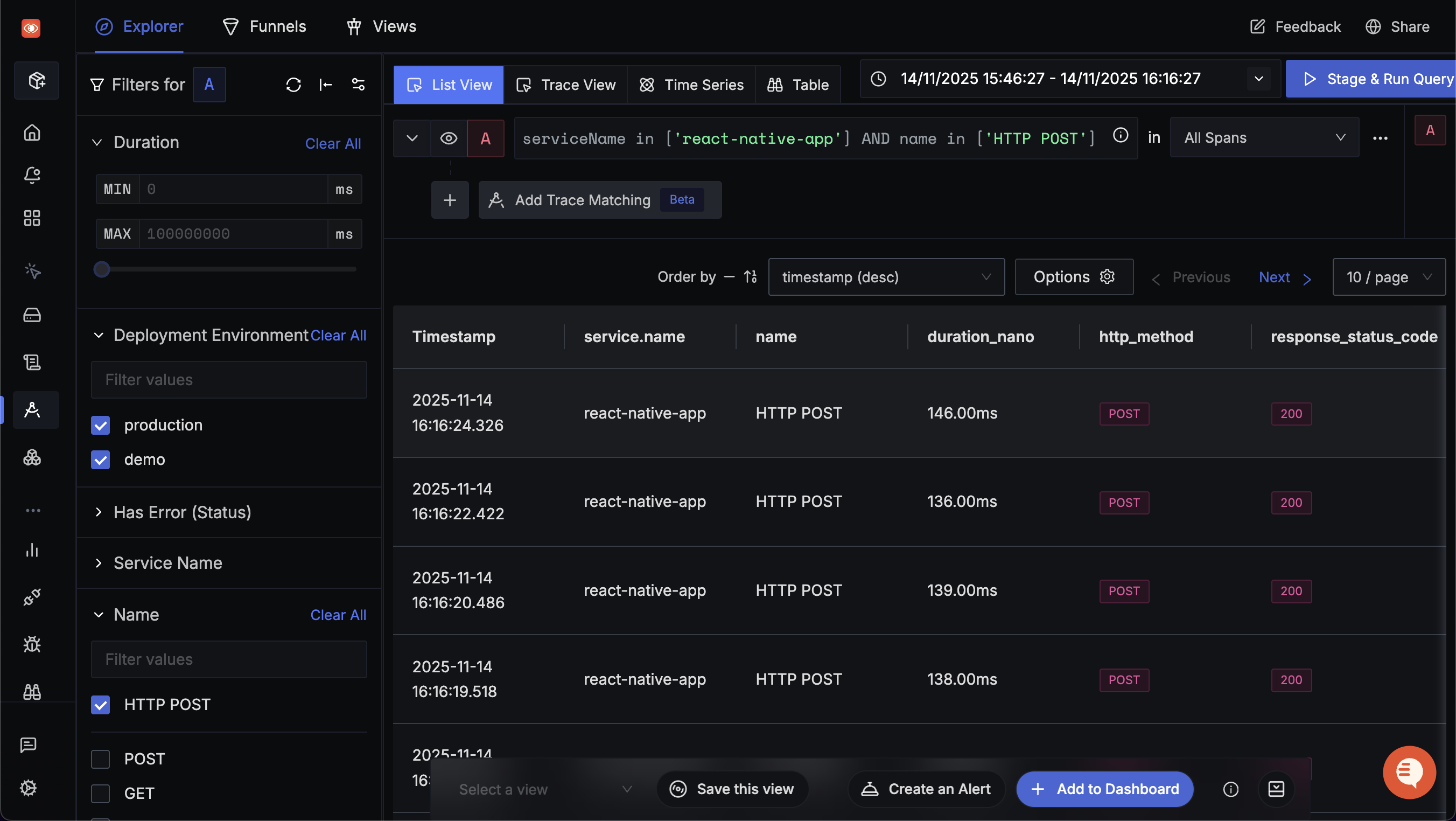Open the timestamp (desc) order dropdown
The image size is (1456, 821).
(886, 277)
